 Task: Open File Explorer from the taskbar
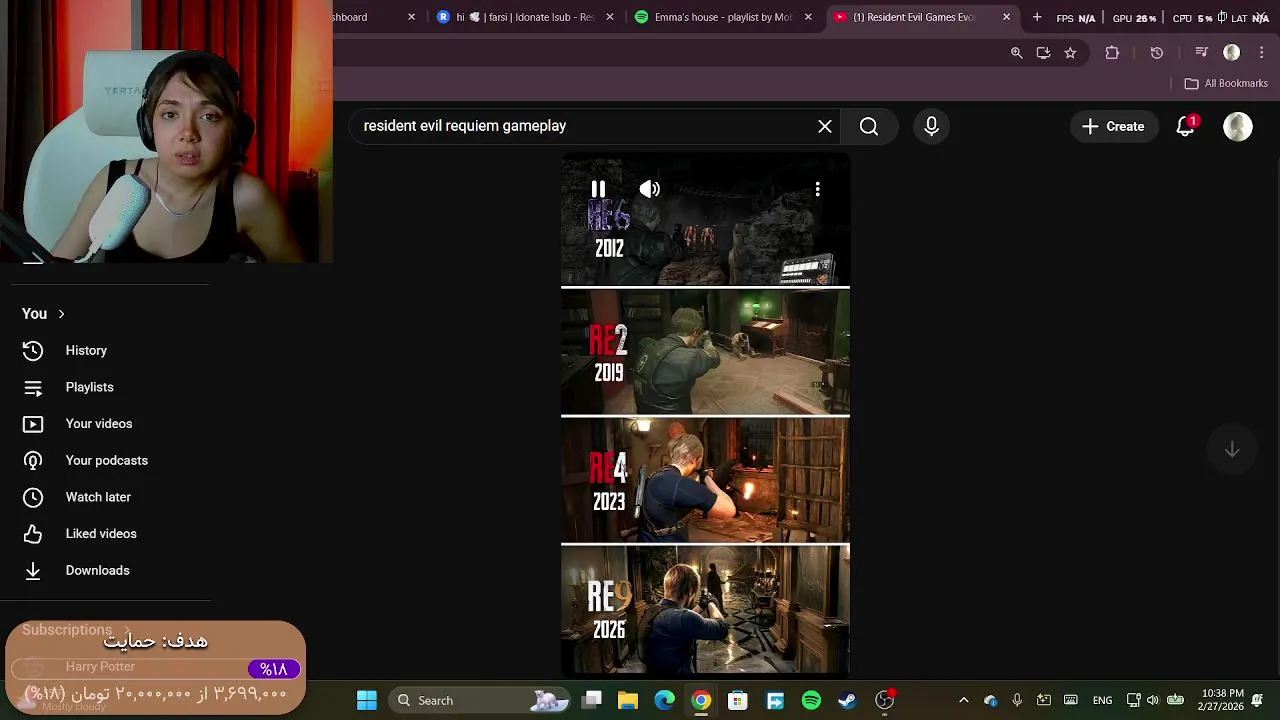tap(628, 700)
